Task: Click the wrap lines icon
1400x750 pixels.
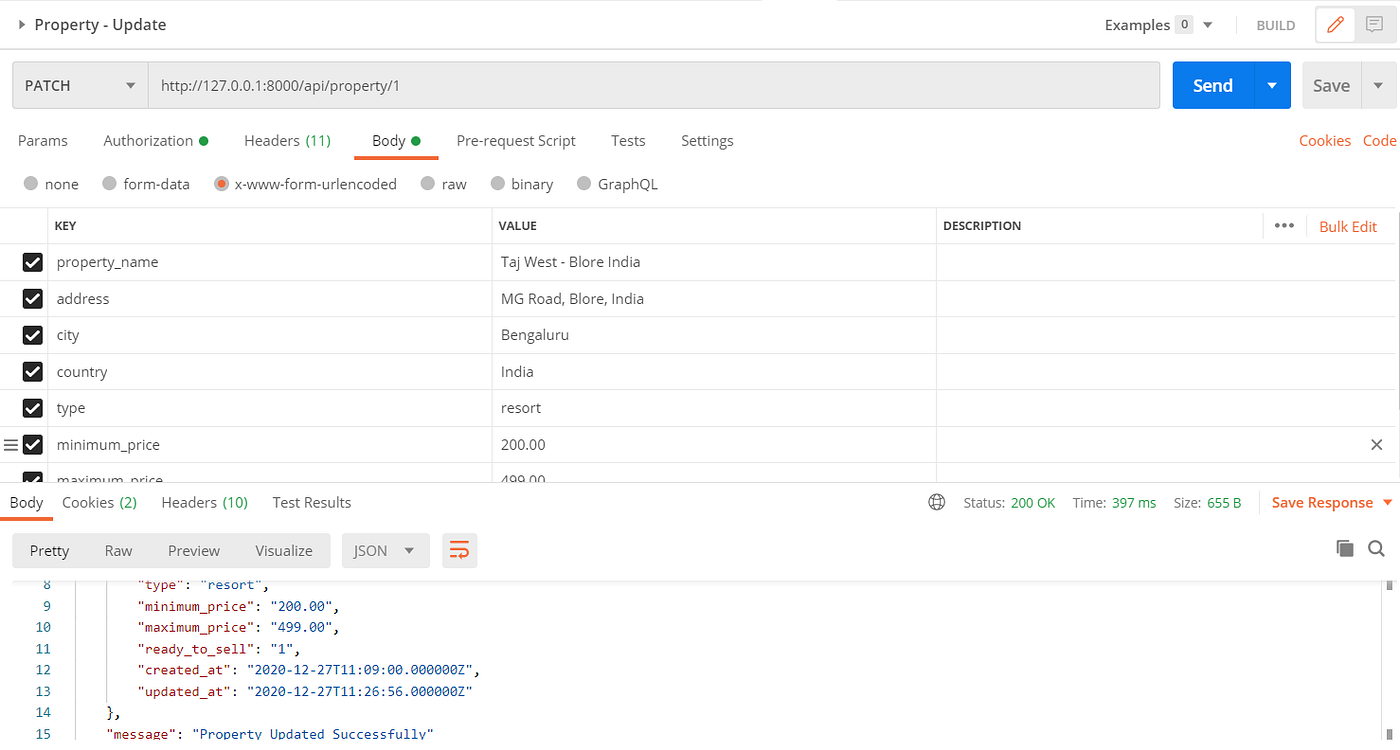Action: click(460, 550)
